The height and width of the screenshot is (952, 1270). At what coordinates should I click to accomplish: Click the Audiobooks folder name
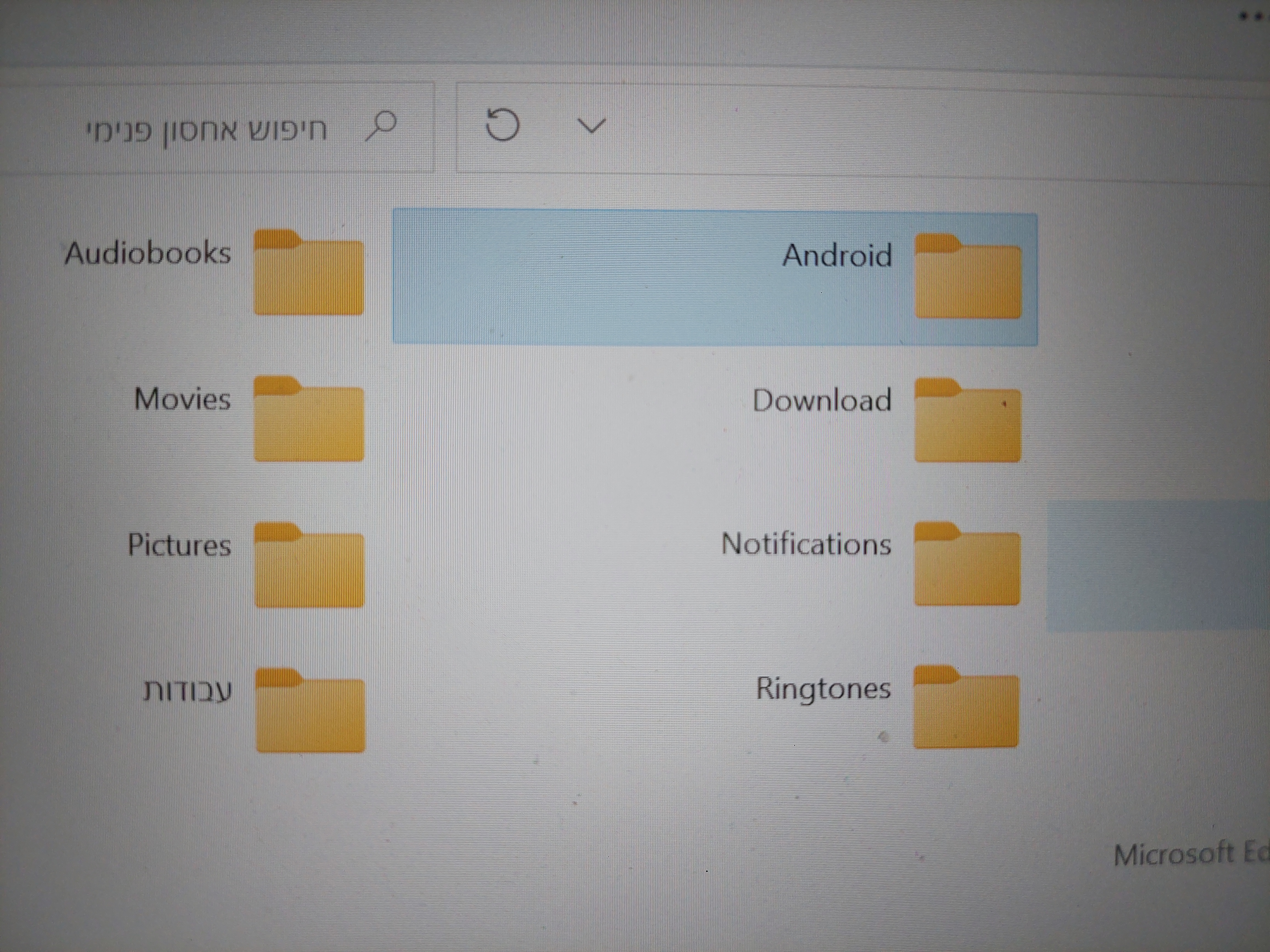[148, 253]
